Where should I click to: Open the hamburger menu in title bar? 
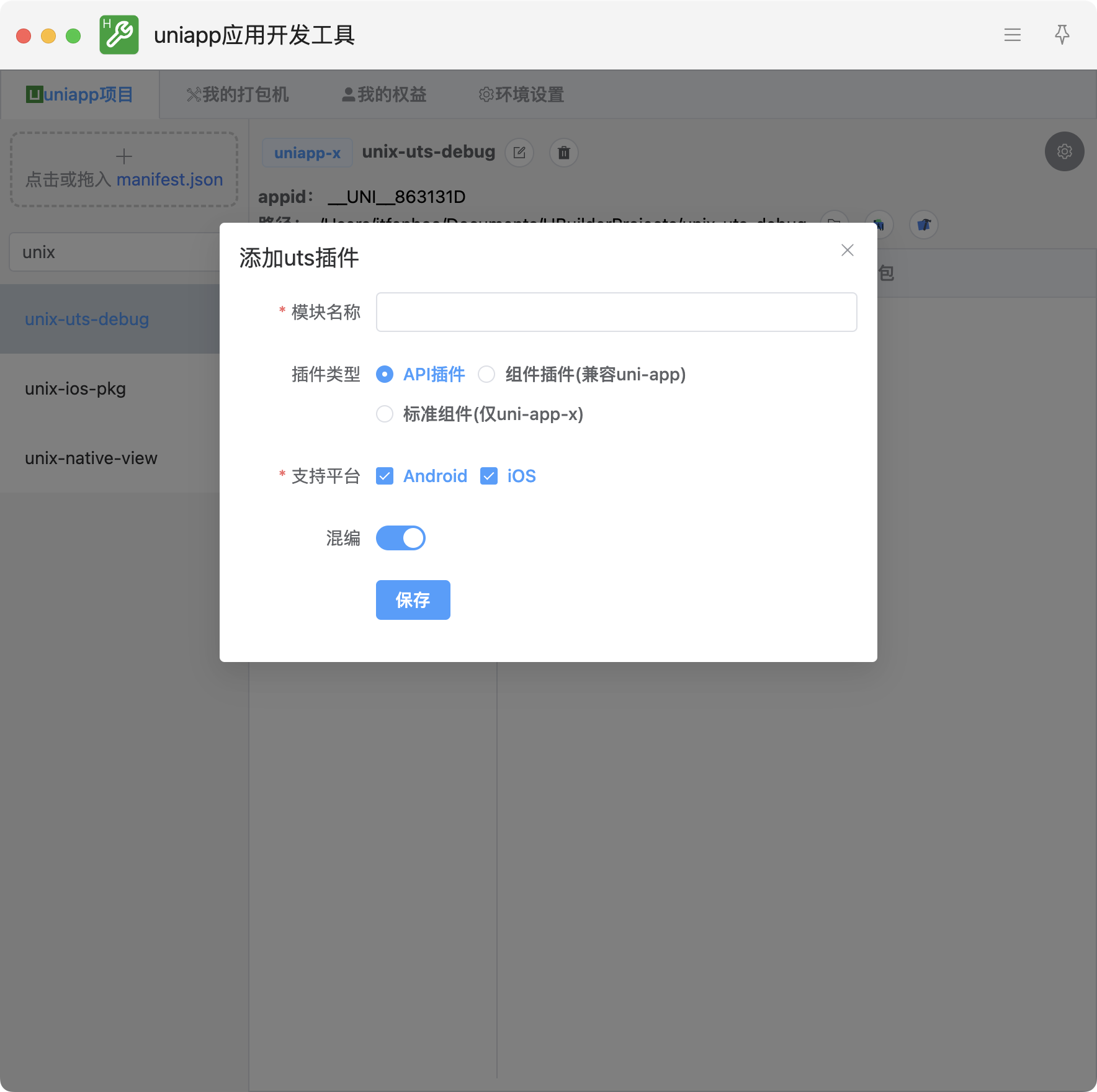click(1013, 35)
